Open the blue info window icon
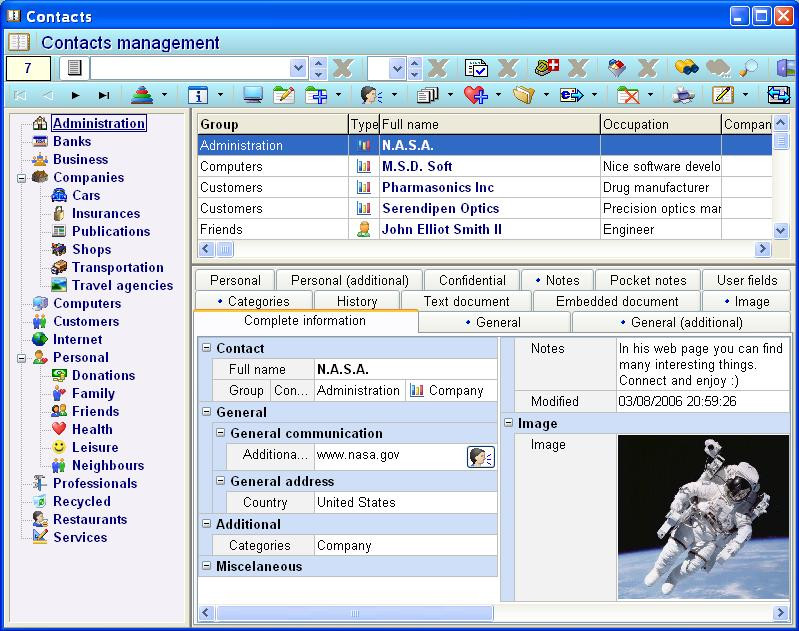Screen dimensions: 799x631 coord(198,95)
